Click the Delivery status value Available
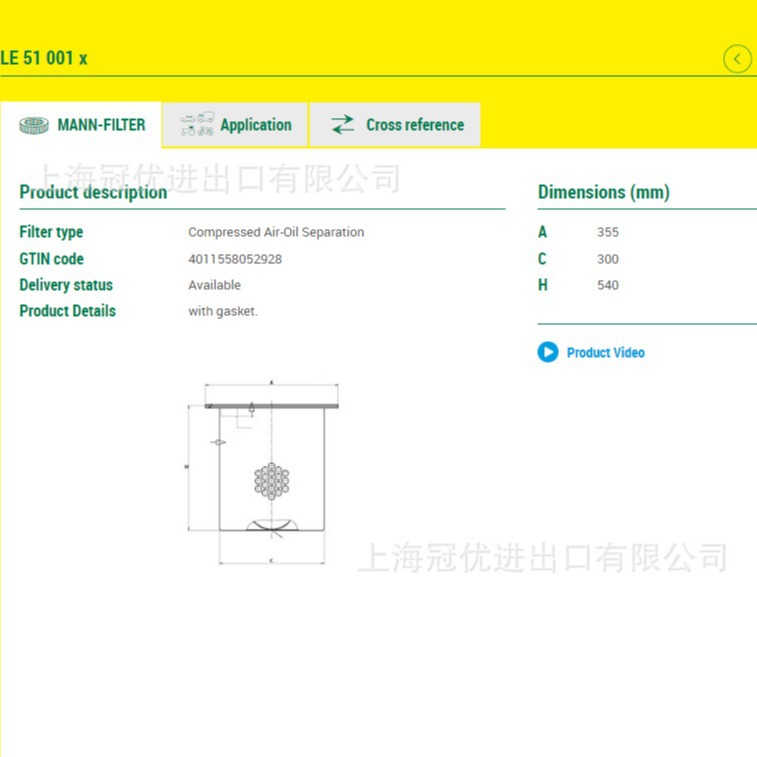The height and width of the screenshot is (757, 757). tap(214, 285)
